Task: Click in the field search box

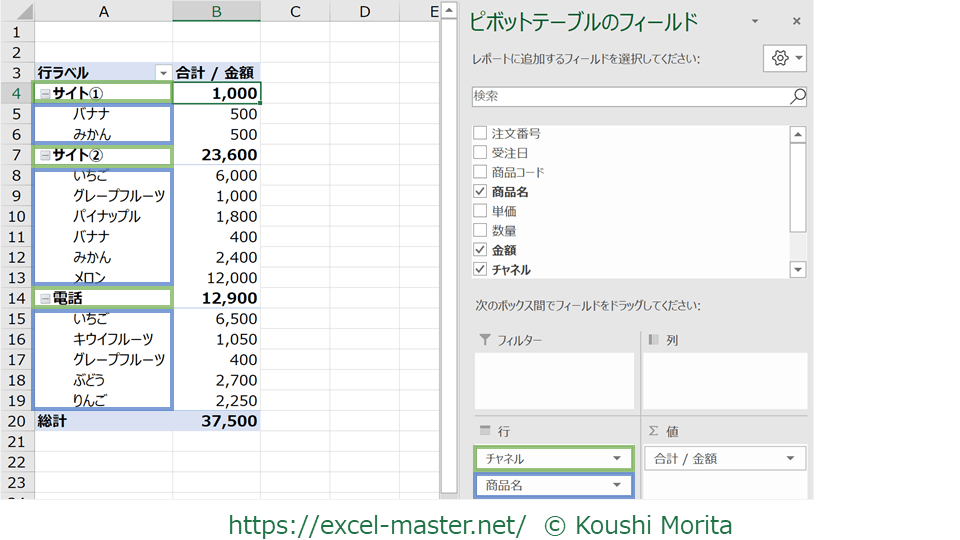Action: (x=630, y=97)
